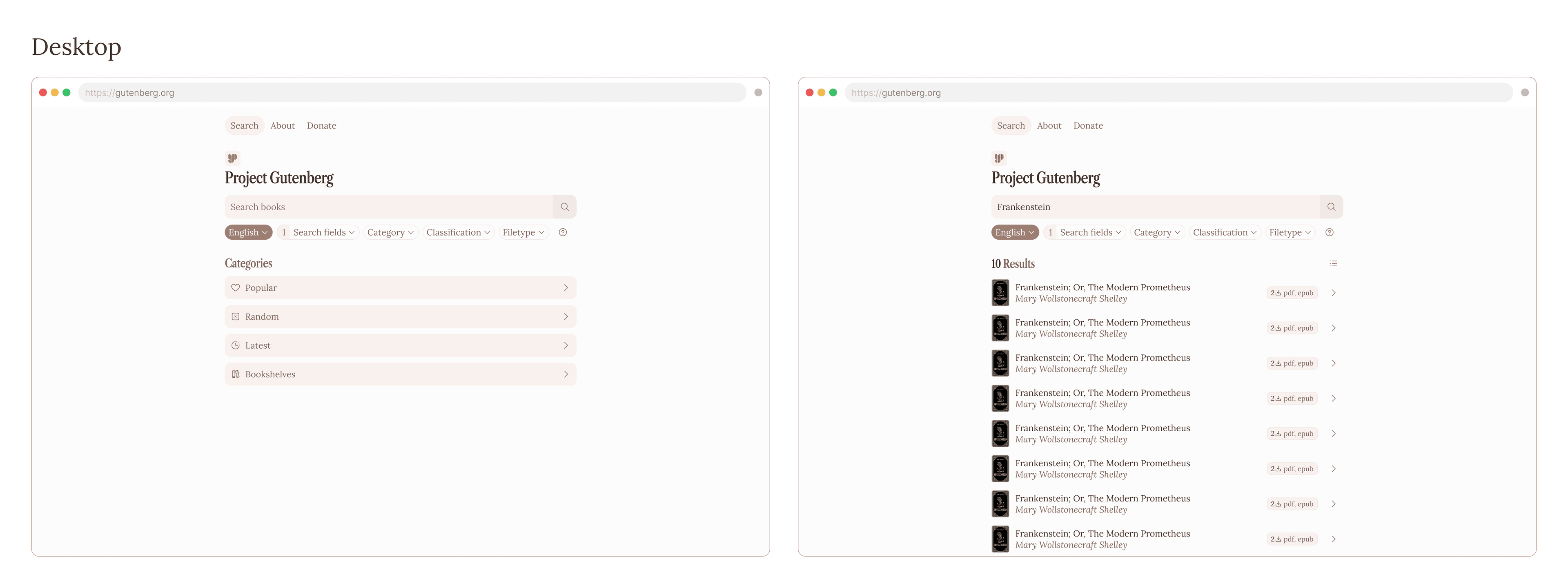Open Category filter dropdown in right window
This screenshot has width=1568, height=588.
1157,232
